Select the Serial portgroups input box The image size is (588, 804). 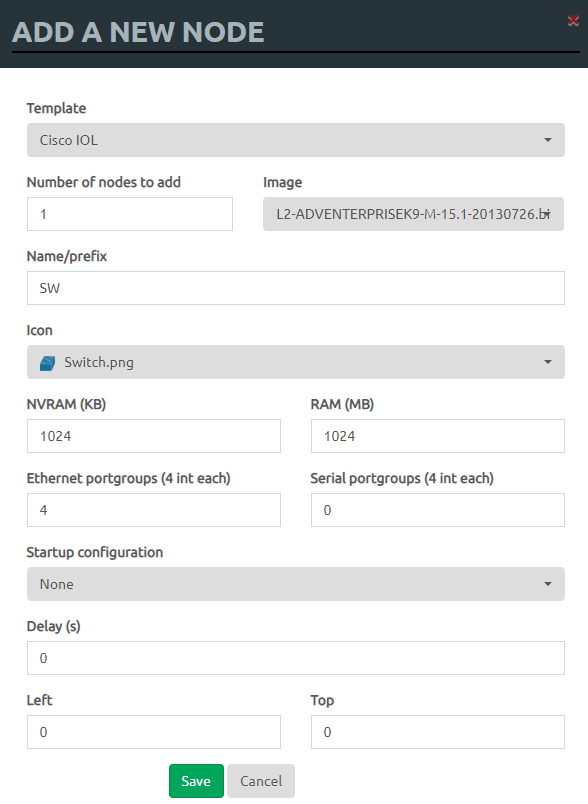(x=438, y=510)
